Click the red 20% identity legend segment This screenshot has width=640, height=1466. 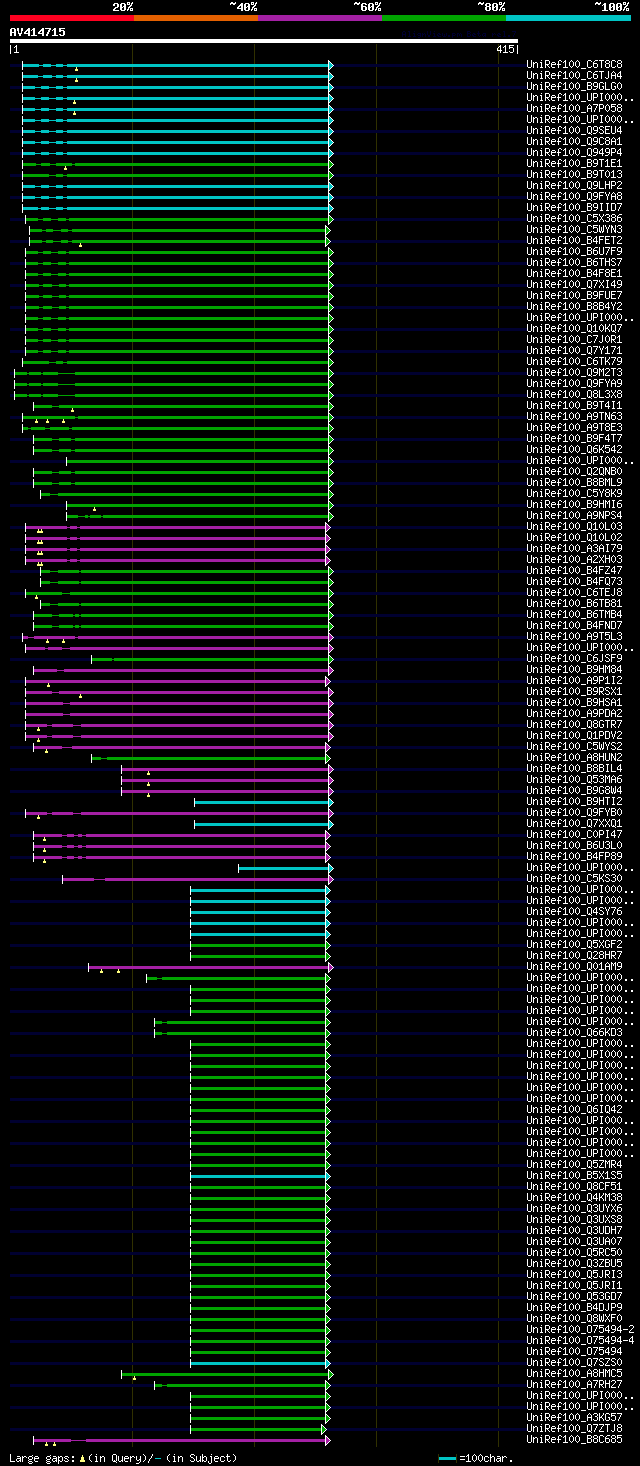tap(71, 17)
